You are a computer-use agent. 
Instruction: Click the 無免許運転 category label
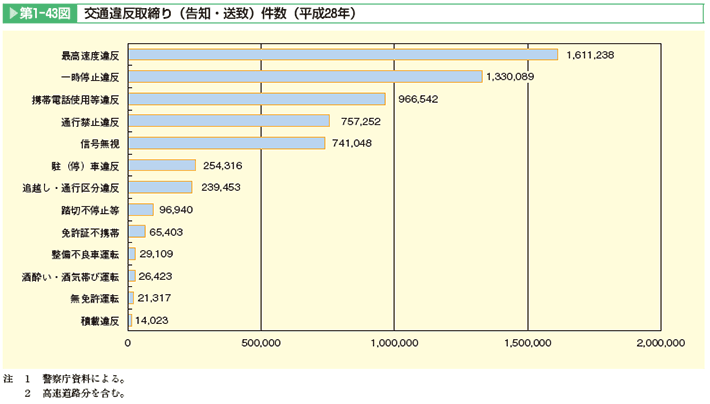coord(95,298)
